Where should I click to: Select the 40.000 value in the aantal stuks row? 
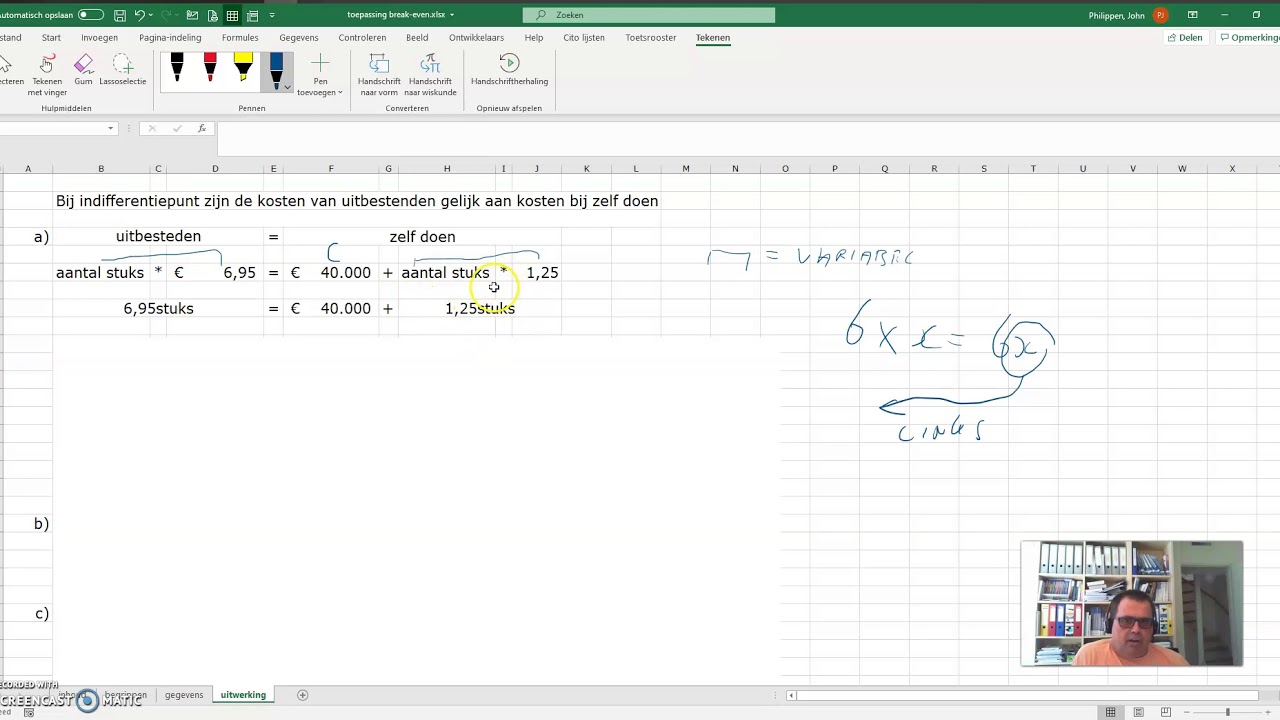click(345, 272)
